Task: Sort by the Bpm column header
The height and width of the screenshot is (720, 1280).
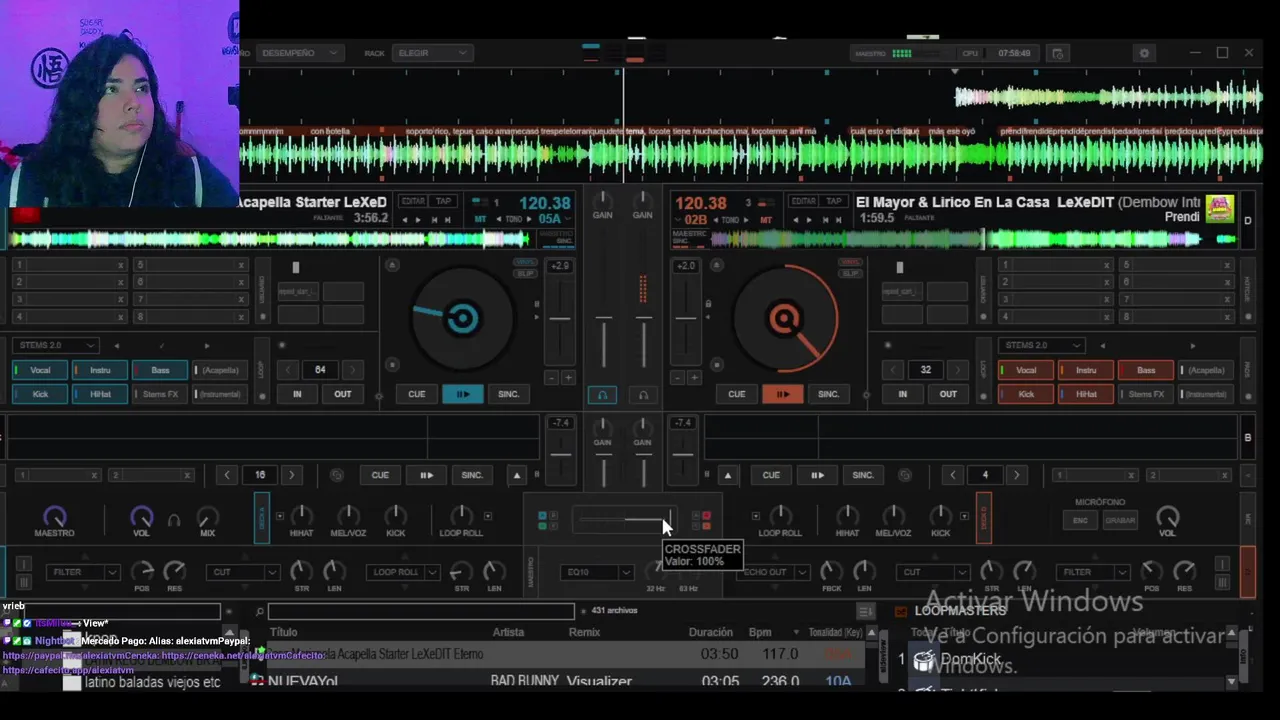Action: pos(760,632)
